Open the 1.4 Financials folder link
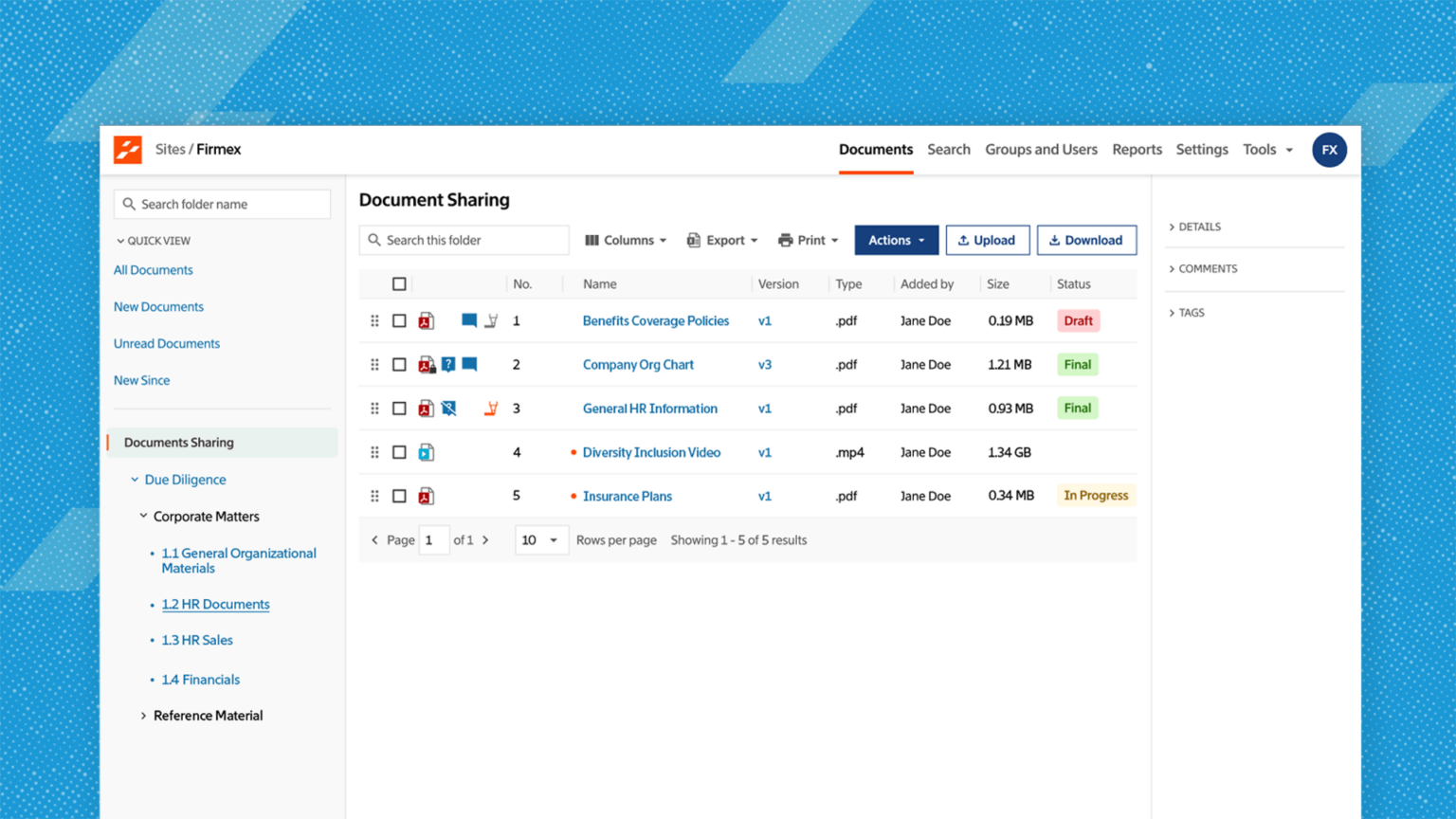 (200, 679)
